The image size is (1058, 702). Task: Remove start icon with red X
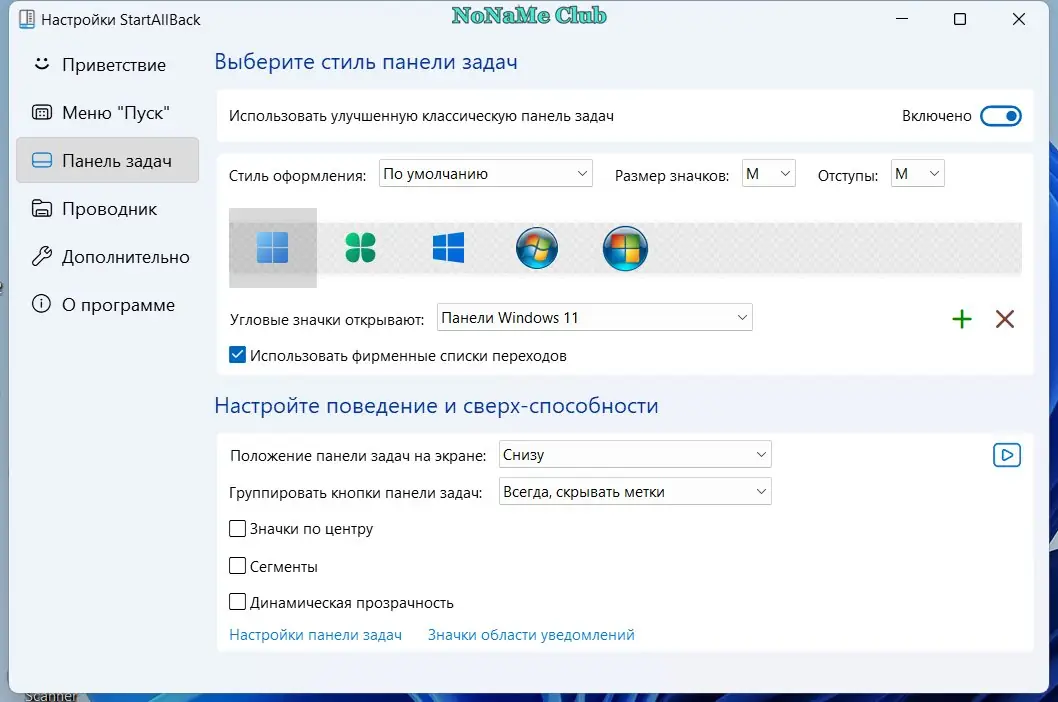pyautogui.click(x=1005, y=319)
